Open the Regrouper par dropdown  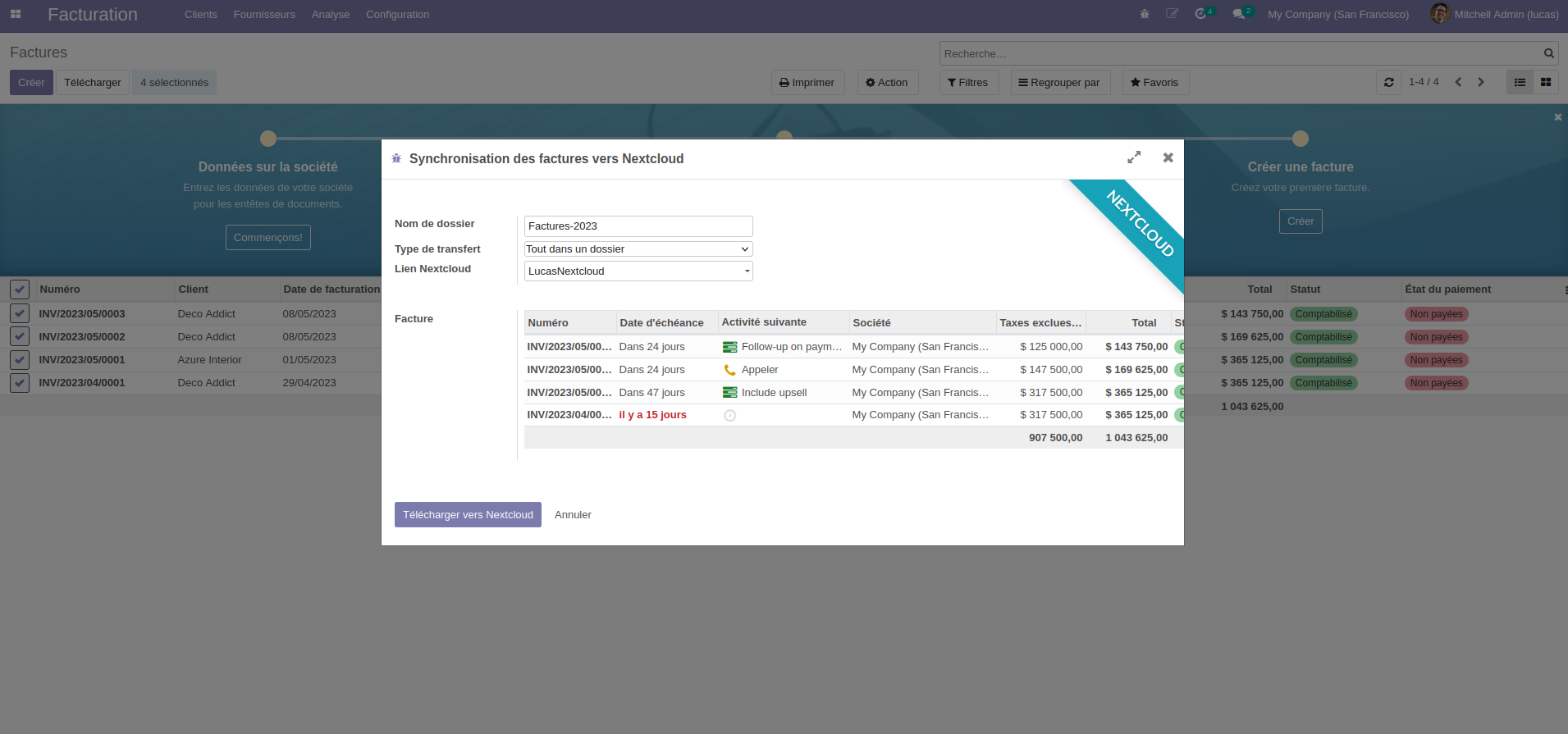1060,82
